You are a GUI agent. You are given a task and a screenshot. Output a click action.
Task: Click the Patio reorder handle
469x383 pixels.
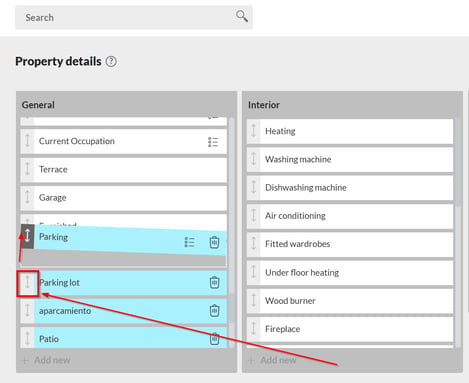click(x=27, y=338)
